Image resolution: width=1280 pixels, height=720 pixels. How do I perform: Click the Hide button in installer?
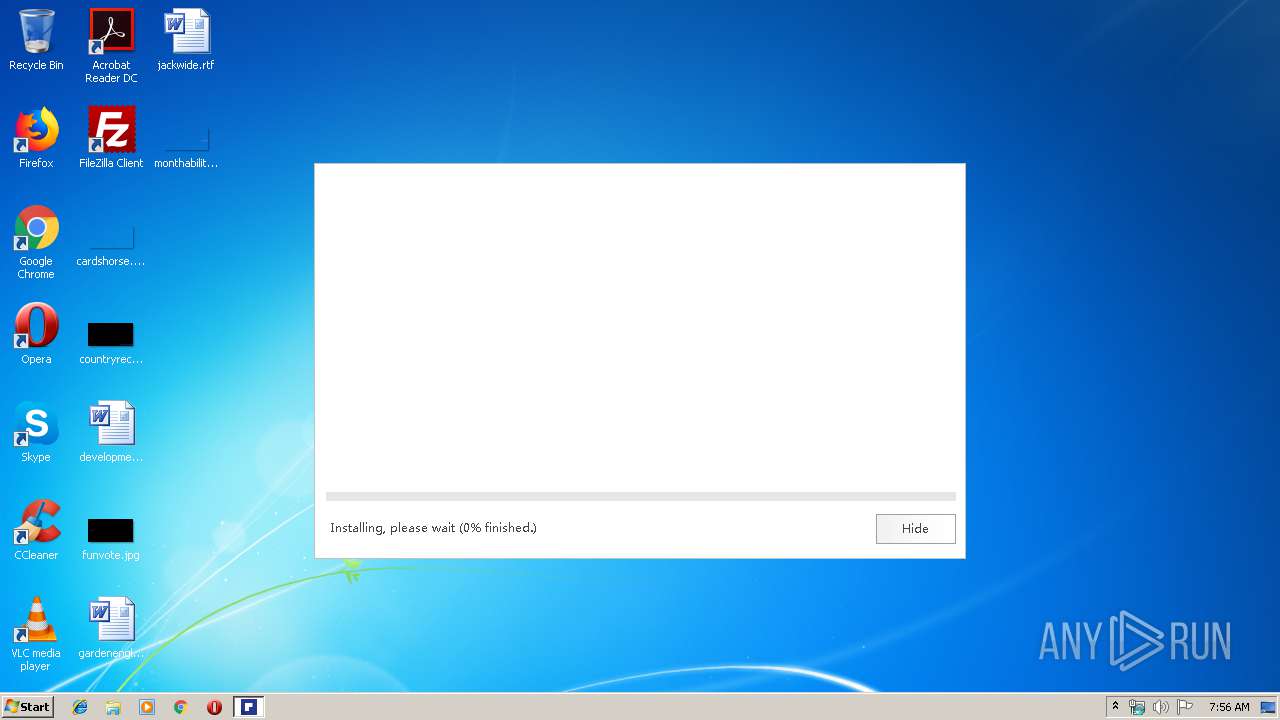click(915, 529)
